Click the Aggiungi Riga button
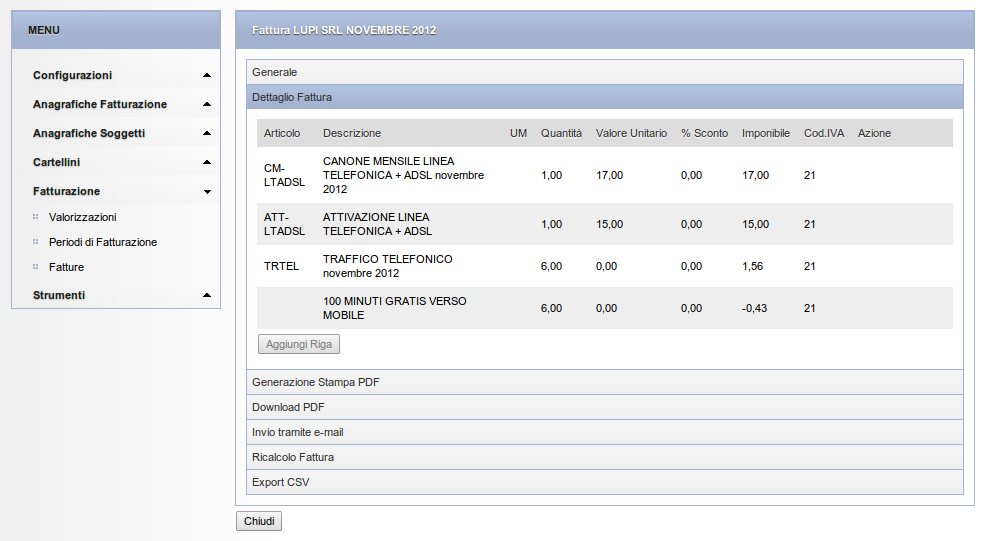 click(x=299, y=344)
